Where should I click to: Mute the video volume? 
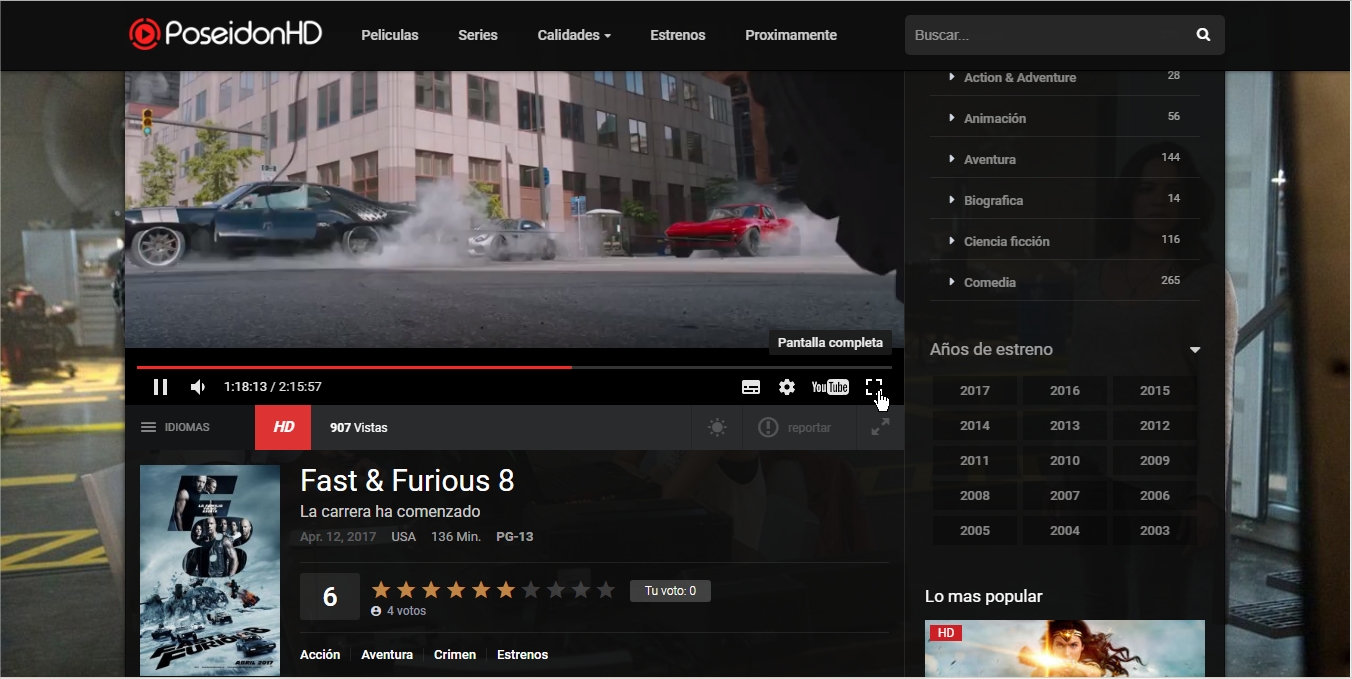[198, 387]
